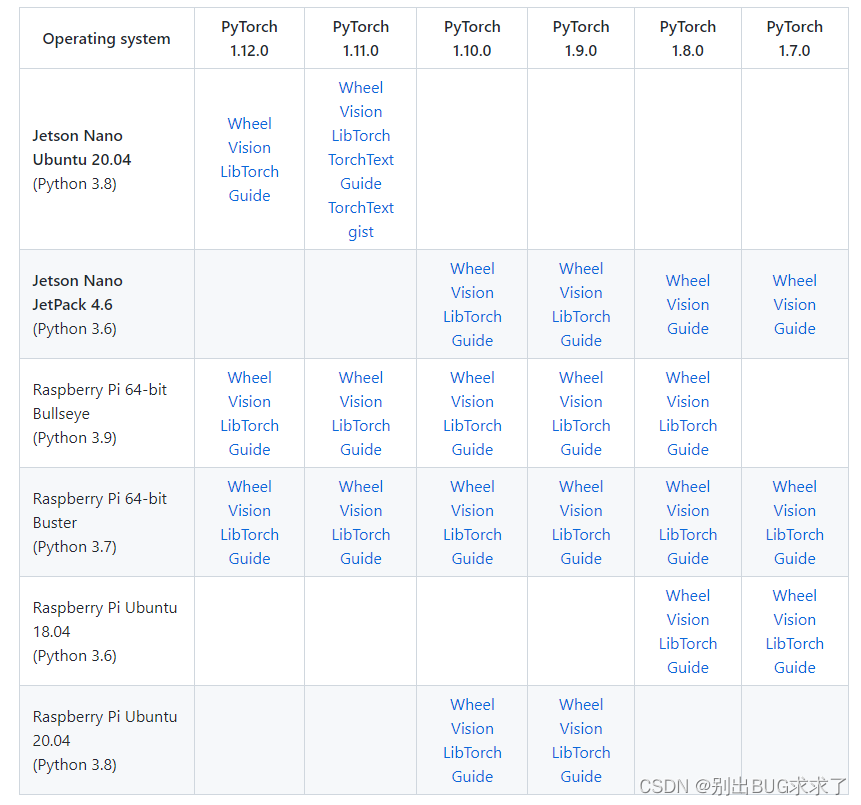Open LibTorch link for Bullseye PyTorch 1.8.0

coord(688,426)
